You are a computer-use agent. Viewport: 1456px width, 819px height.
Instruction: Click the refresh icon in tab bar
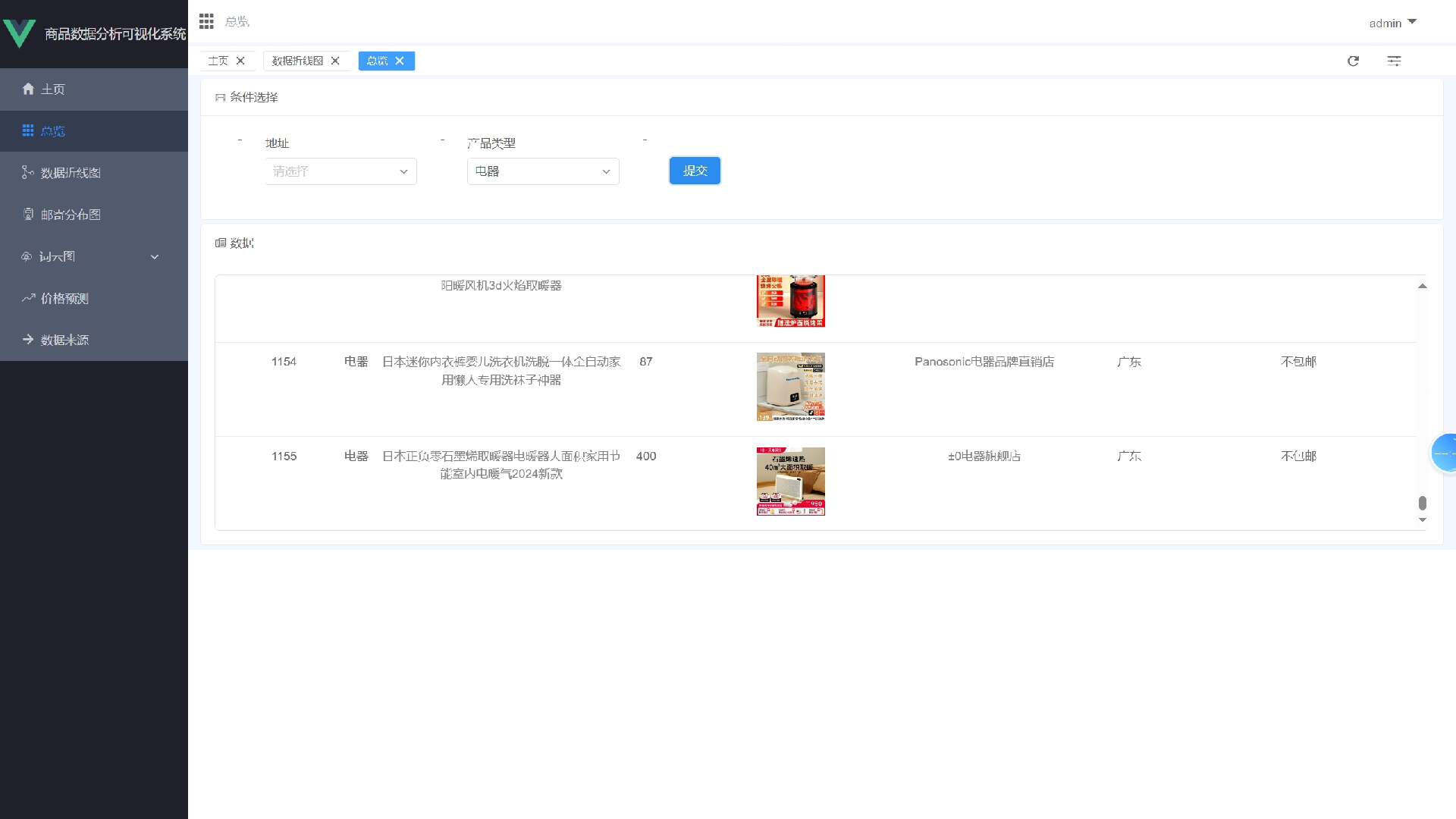point(1353,61)
